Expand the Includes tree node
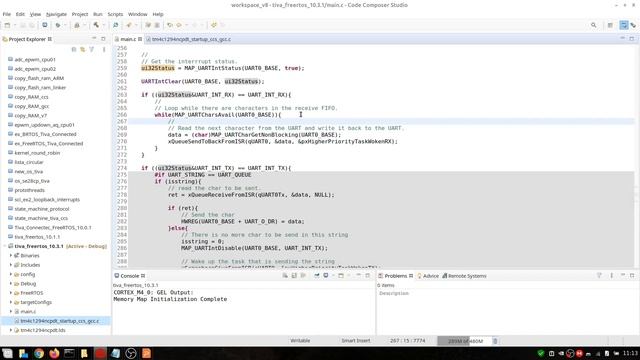 click(11, 265)
